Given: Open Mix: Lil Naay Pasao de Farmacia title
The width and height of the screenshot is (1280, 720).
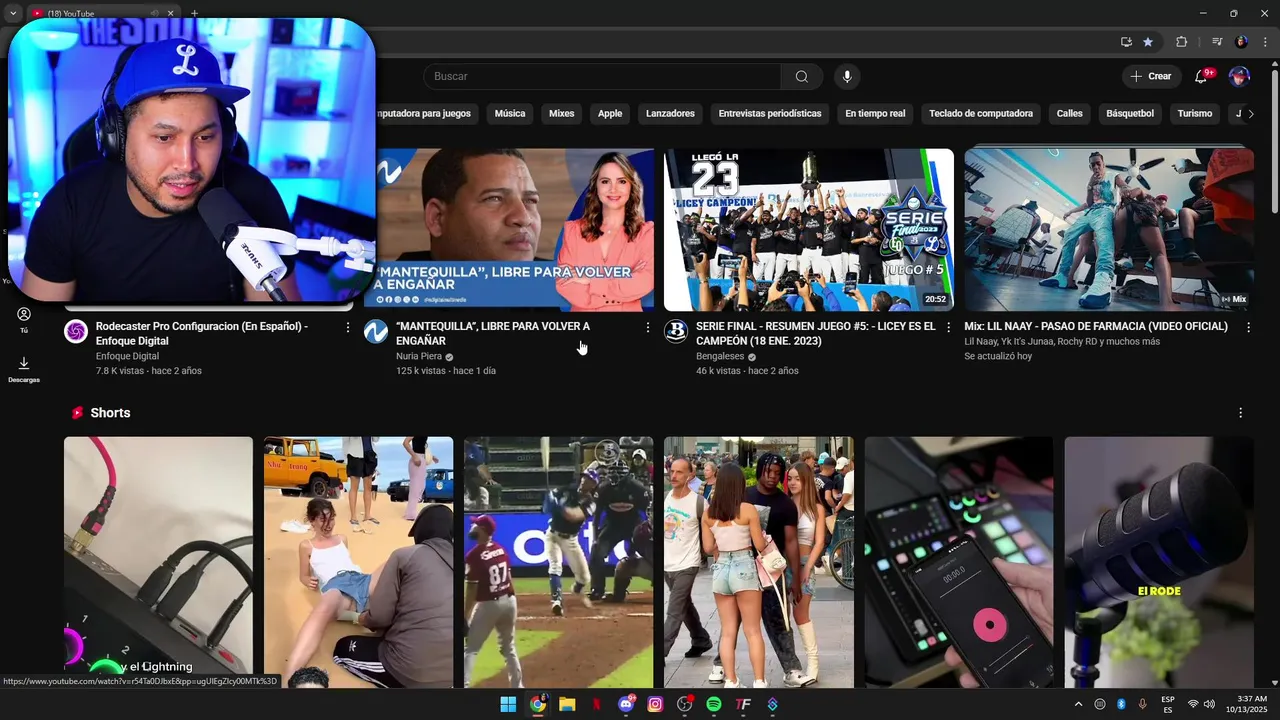Looking at the screenshot, I should [x=1096, y=326].
